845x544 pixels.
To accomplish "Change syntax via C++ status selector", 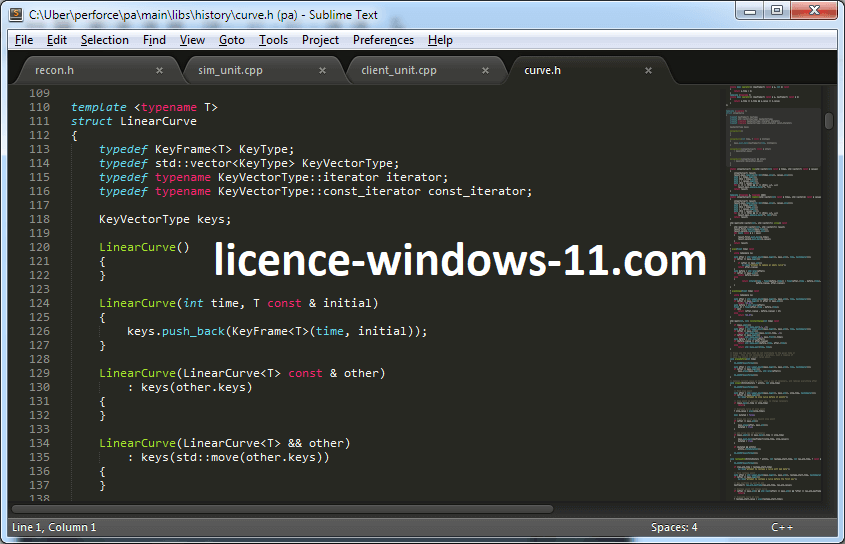I will click(782, 527).
